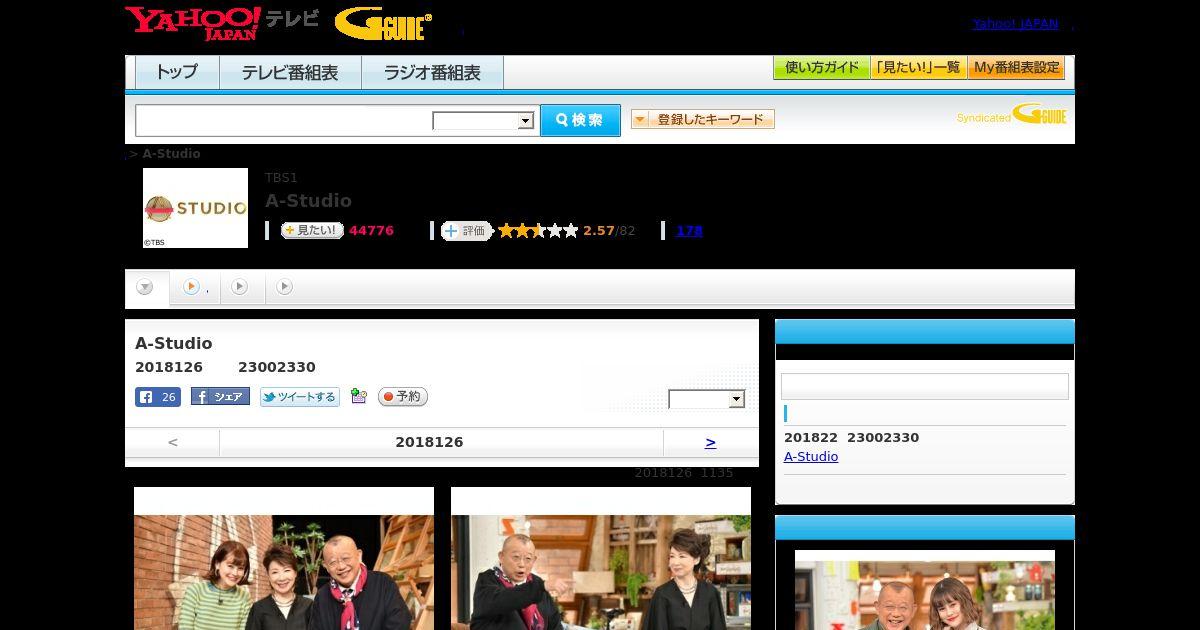Click the Facebook like count 26 button

(x=158, y=397)
